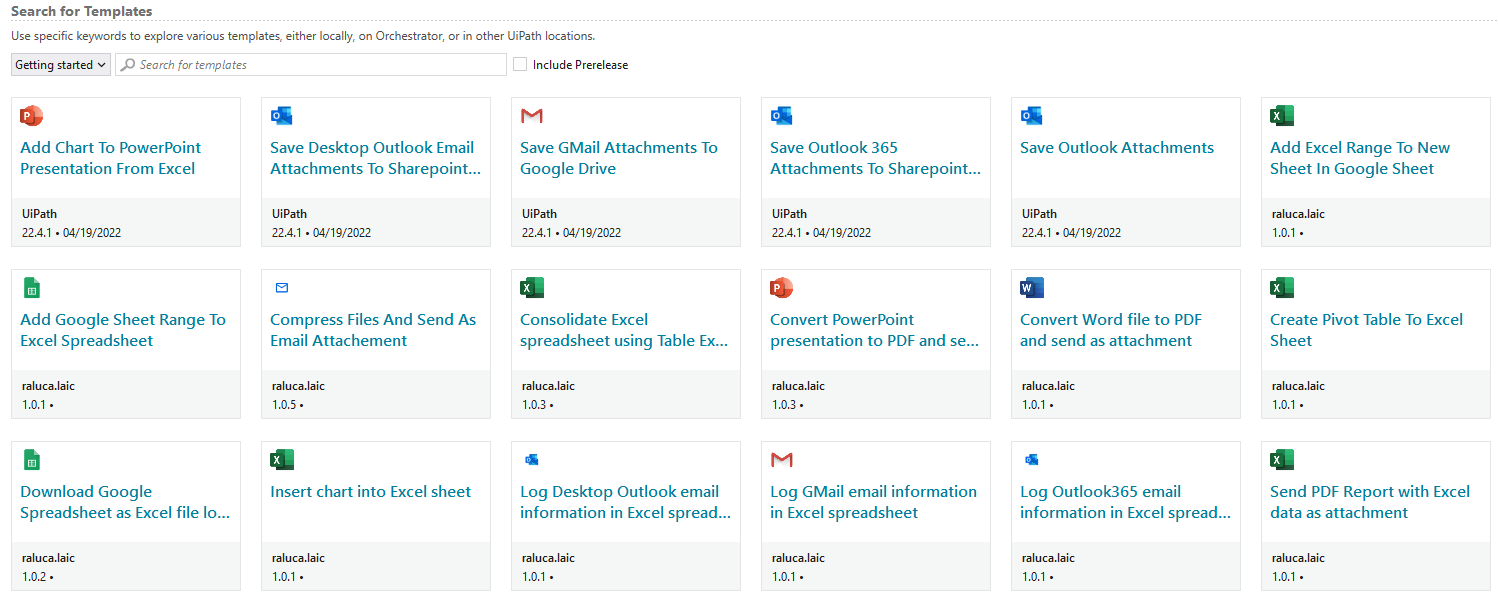Click version 1.0.1 on Convert Word file card
The width and height of the screenshot is (1498, 612).
click(x=1038, y=405)
